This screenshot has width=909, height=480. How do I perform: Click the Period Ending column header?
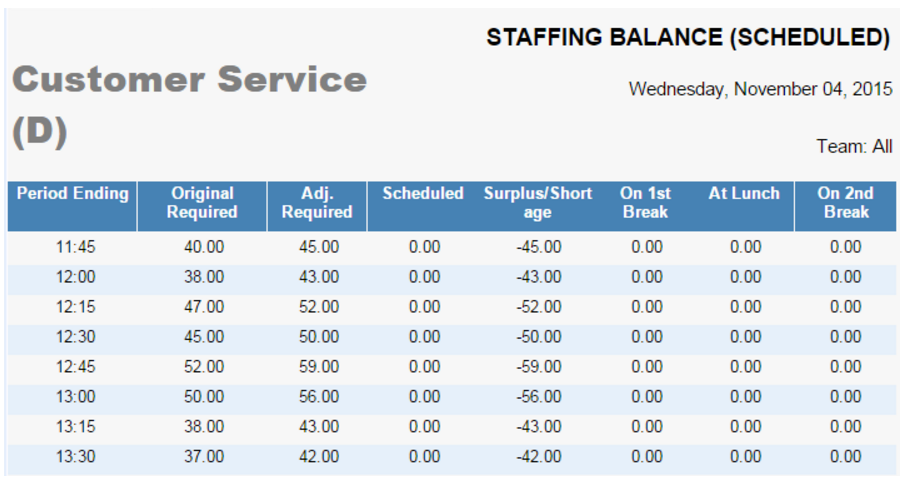72,194
